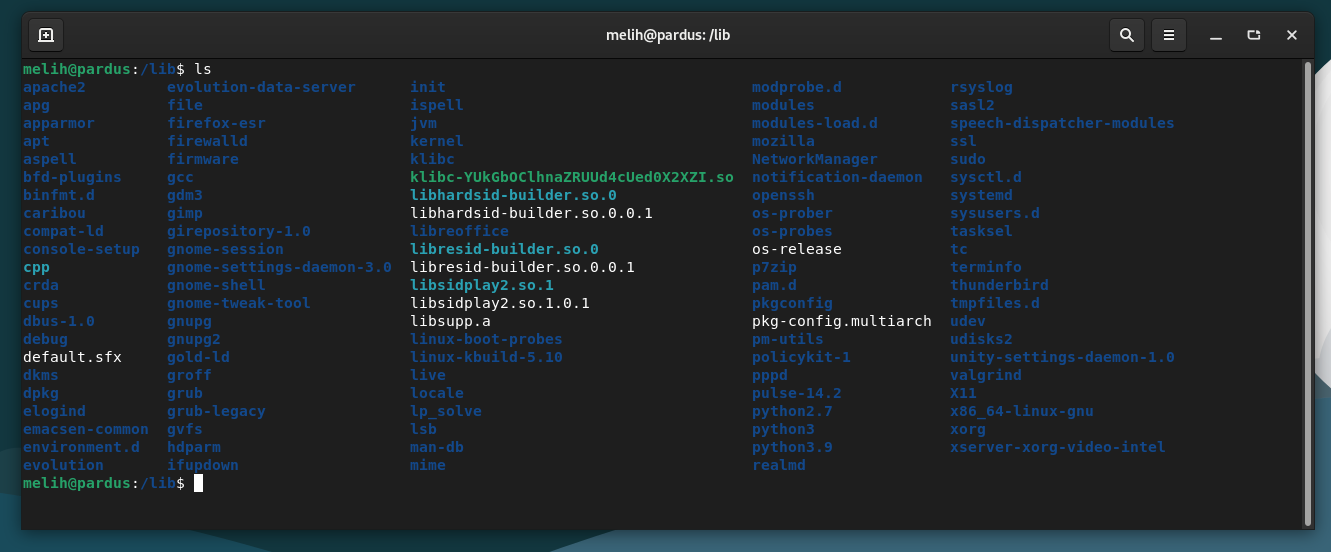Click 'libresid-builder.so.0.0.1' file name

[x=522, y=267]
